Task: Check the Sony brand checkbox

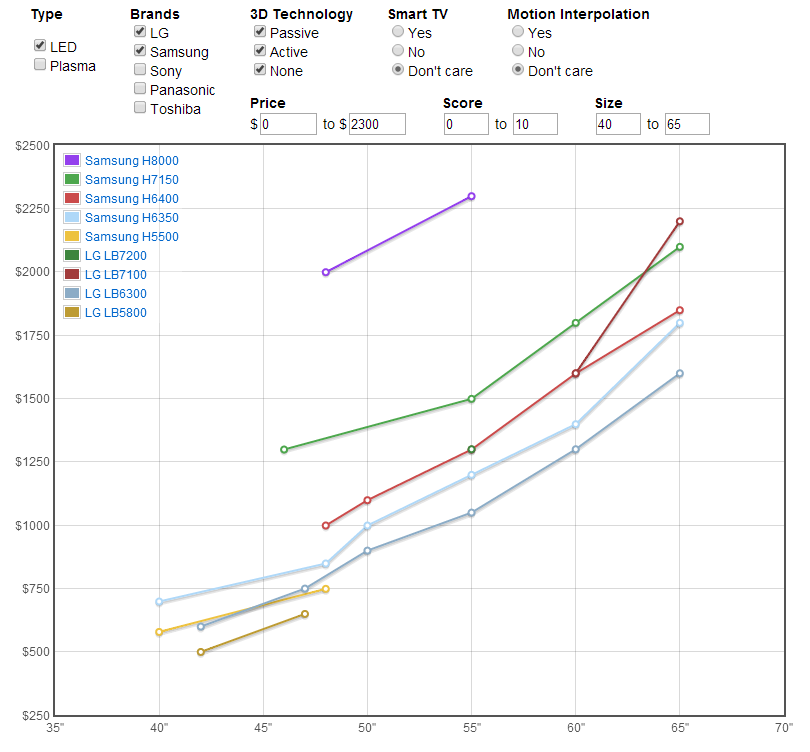Action: [140, 70]
